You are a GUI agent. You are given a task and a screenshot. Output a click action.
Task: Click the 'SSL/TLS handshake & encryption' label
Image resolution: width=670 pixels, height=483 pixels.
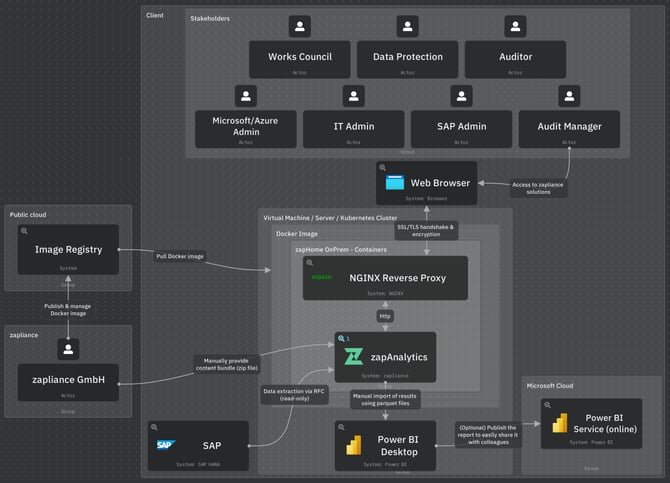[426, 230]
